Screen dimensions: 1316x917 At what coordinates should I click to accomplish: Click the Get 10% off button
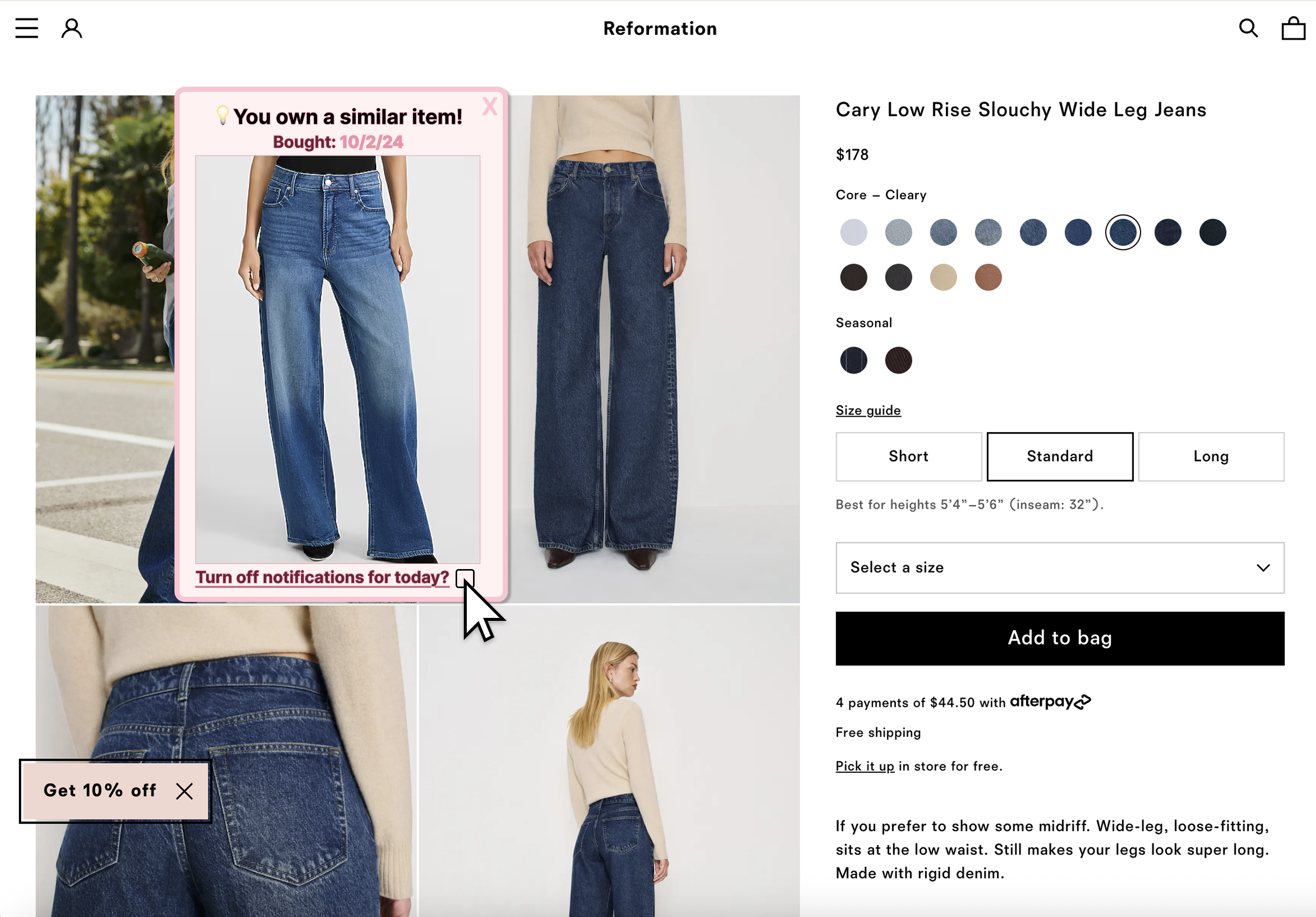pyautogui.click(x=100, y=791)
